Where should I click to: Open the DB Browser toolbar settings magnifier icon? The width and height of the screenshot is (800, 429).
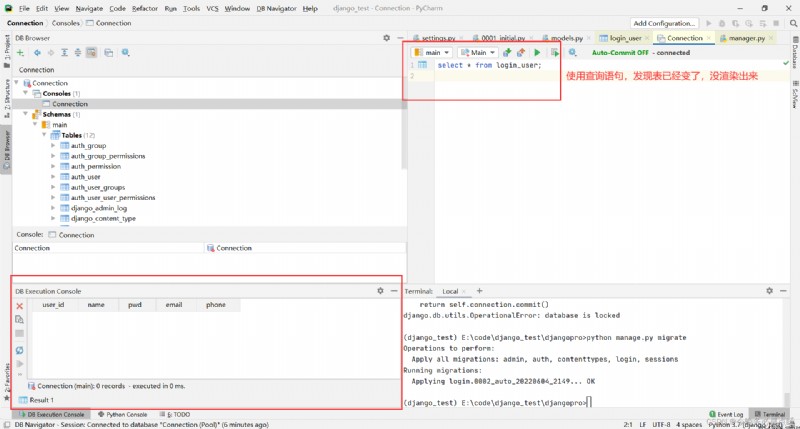click(126, 53)
